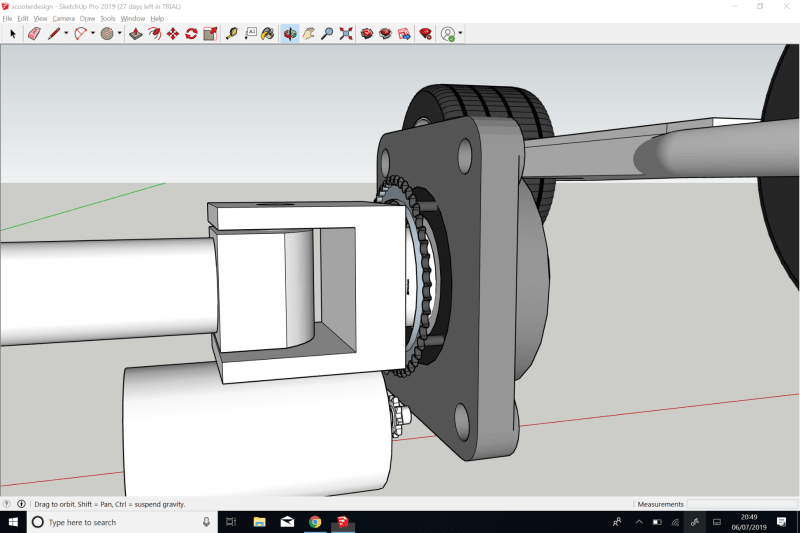800x533 pixels.
Task: Click the Wi-Fi network tray icon
Action: tap(676, 522)
